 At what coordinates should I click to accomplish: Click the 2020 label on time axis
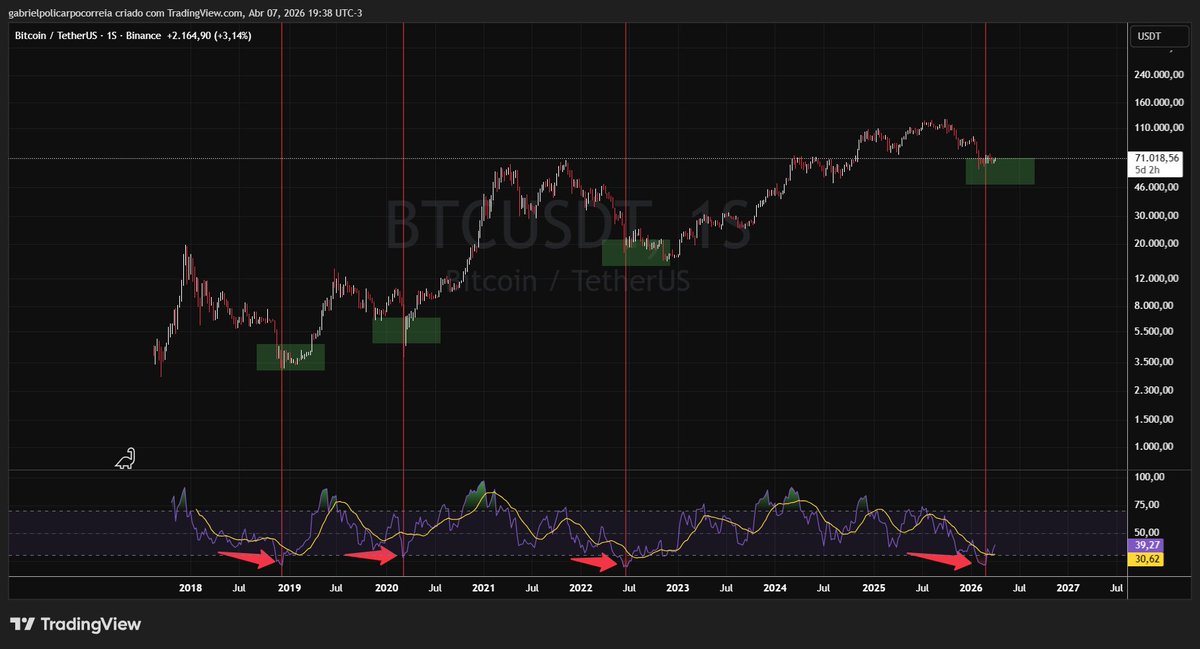point(386,590)
